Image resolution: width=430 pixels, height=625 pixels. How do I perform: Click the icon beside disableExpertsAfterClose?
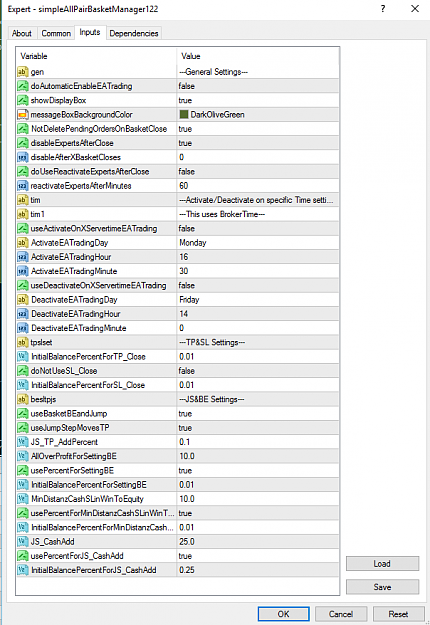click(23, 143)
